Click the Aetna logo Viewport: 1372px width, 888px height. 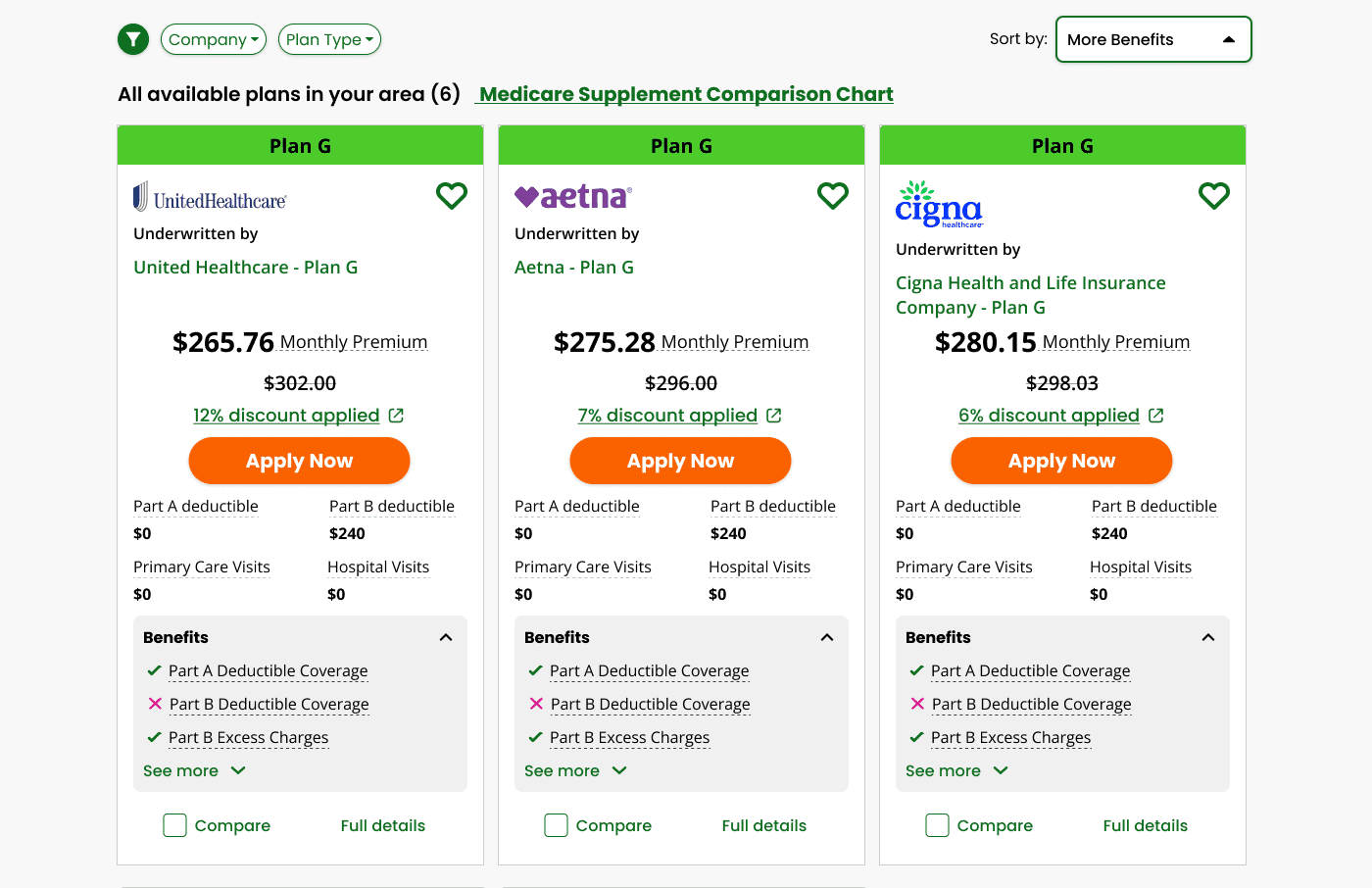tap(573, 197)
